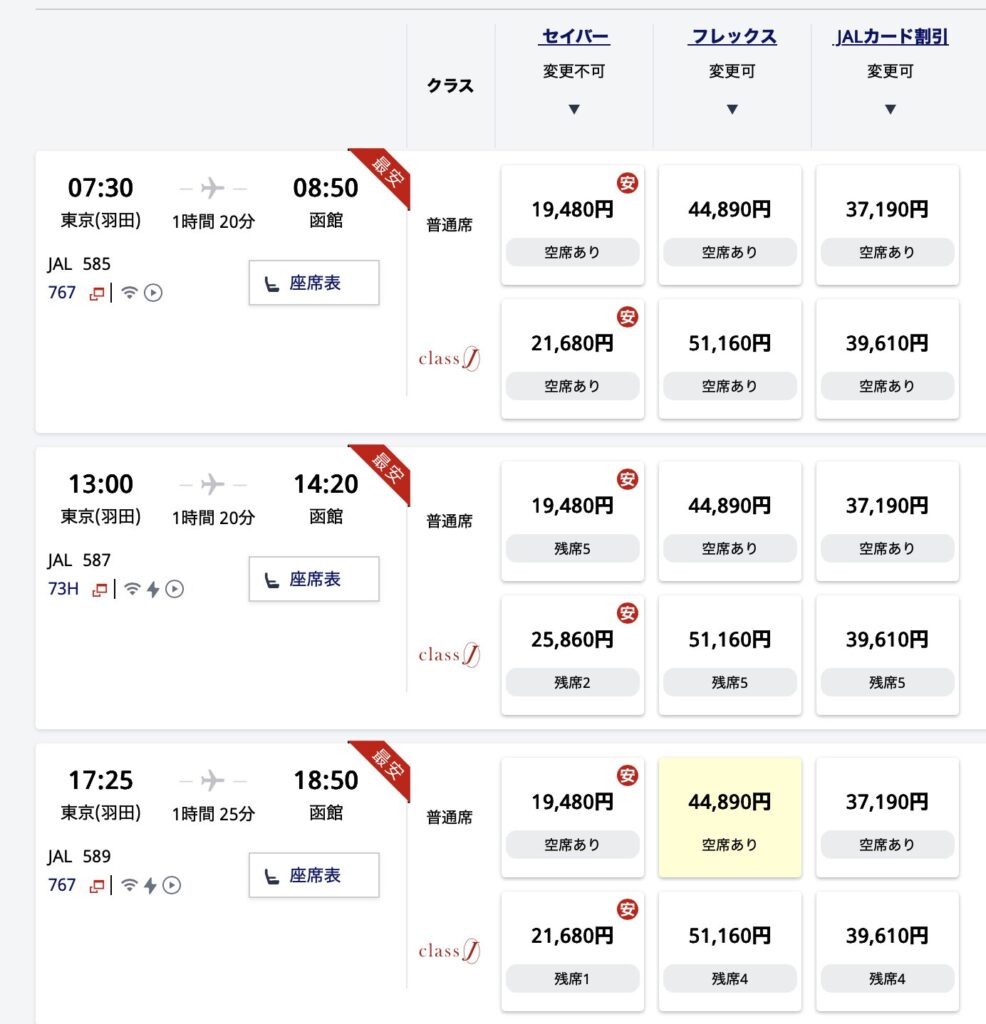Viewport: 986px width, 1024px height.
Task: Click the Wi-Fi icon for JAL 585
Action: point(129,293)
